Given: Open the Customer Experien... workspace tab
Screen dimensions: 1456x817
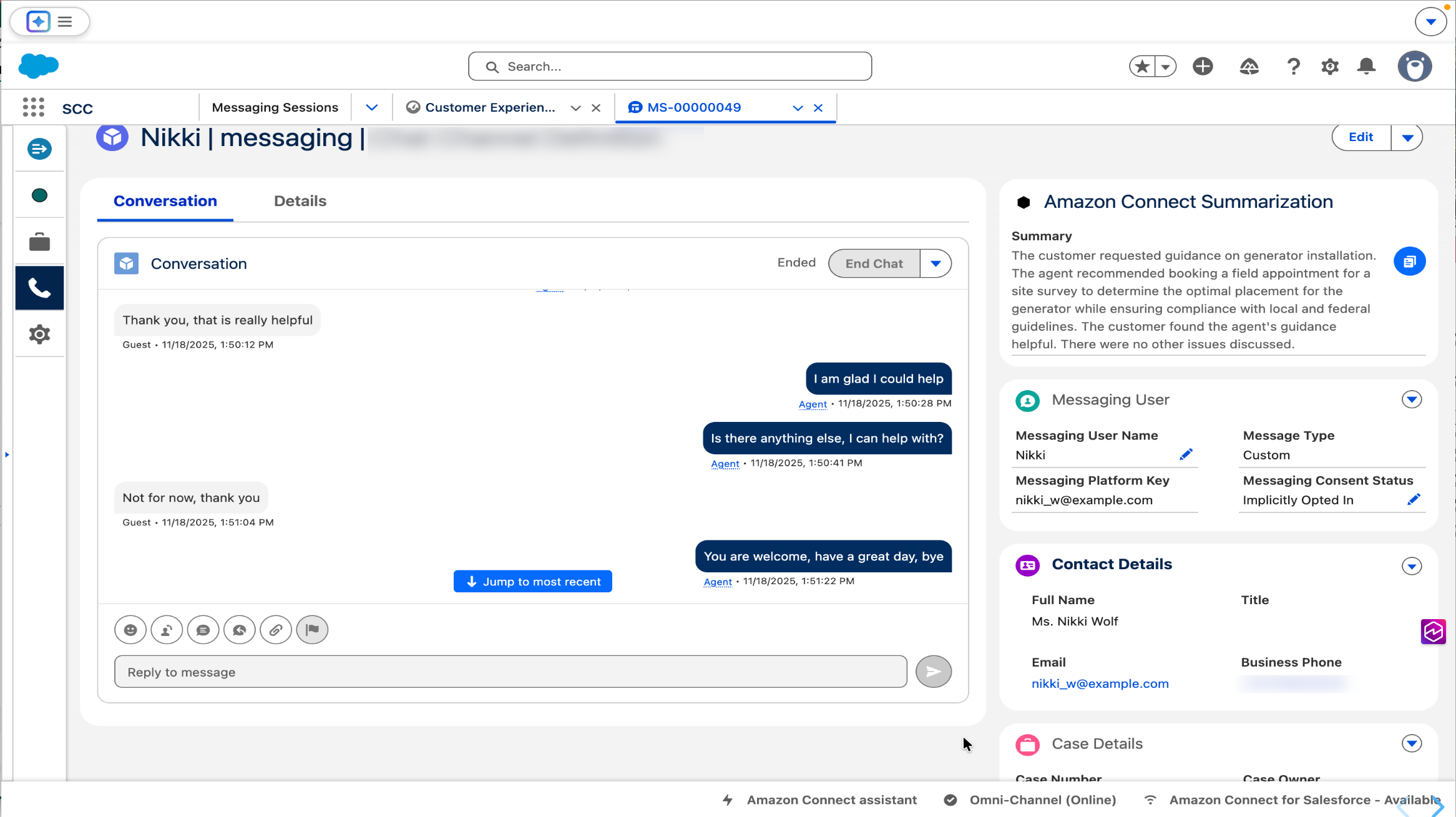Looking at the screenshot, I should pyautogui.click(x=489, y=107).
